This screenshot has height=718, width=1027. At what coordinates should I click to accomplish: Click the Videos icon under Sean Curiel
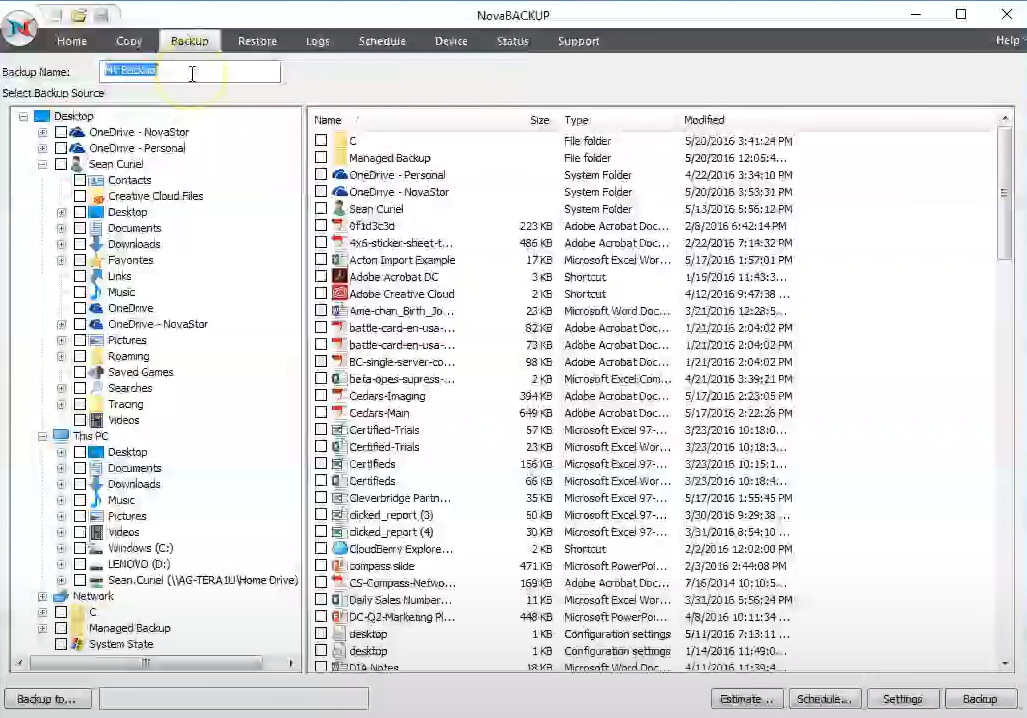point(96,420)
